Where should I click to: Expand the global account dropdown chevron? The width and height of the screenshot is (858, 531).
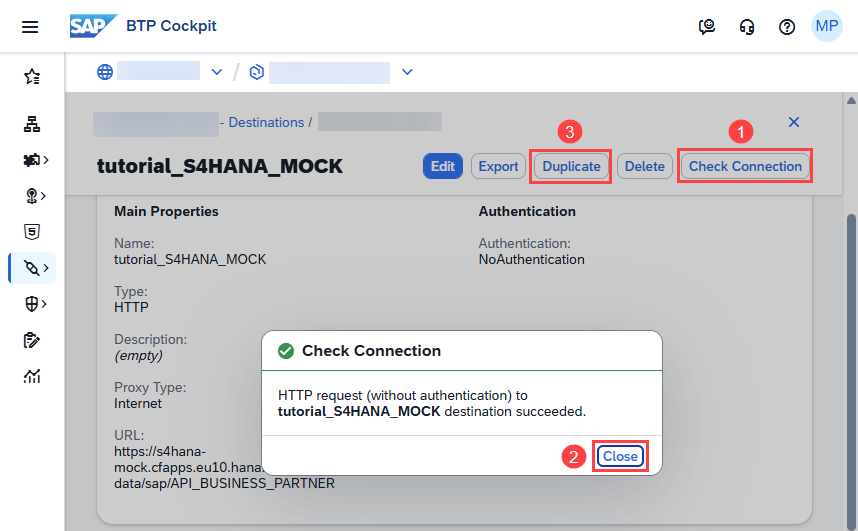click(x=217, y=72)
